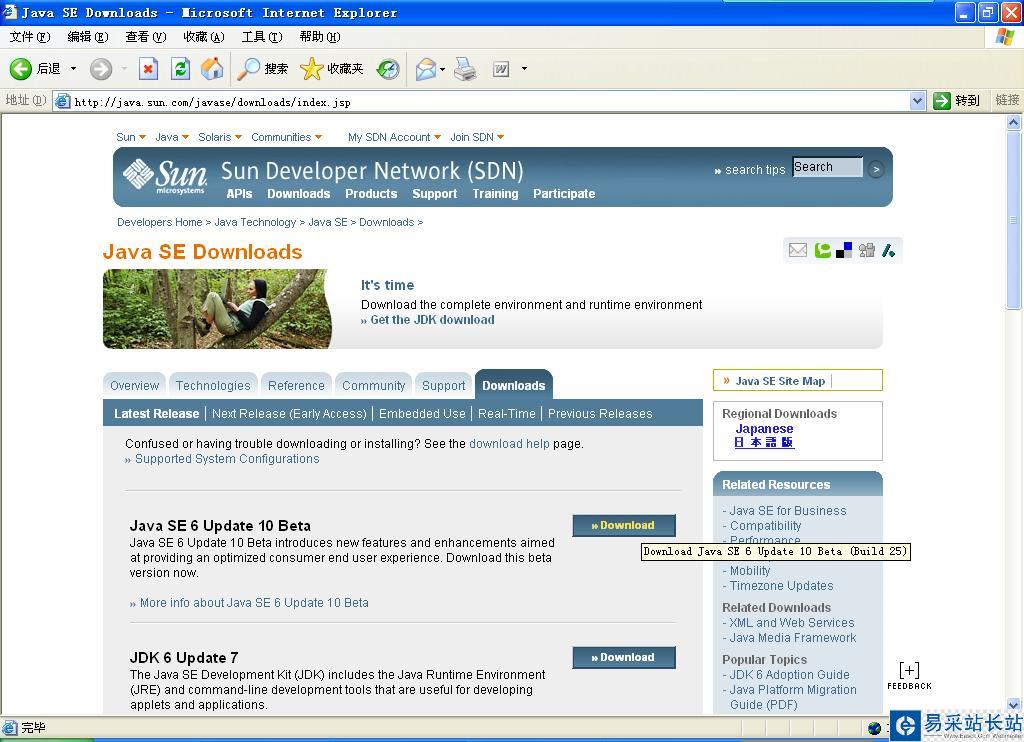This screenshot has height=742, width=1024.
Task: Open Java SE for Business link
Action: (788, 510)
